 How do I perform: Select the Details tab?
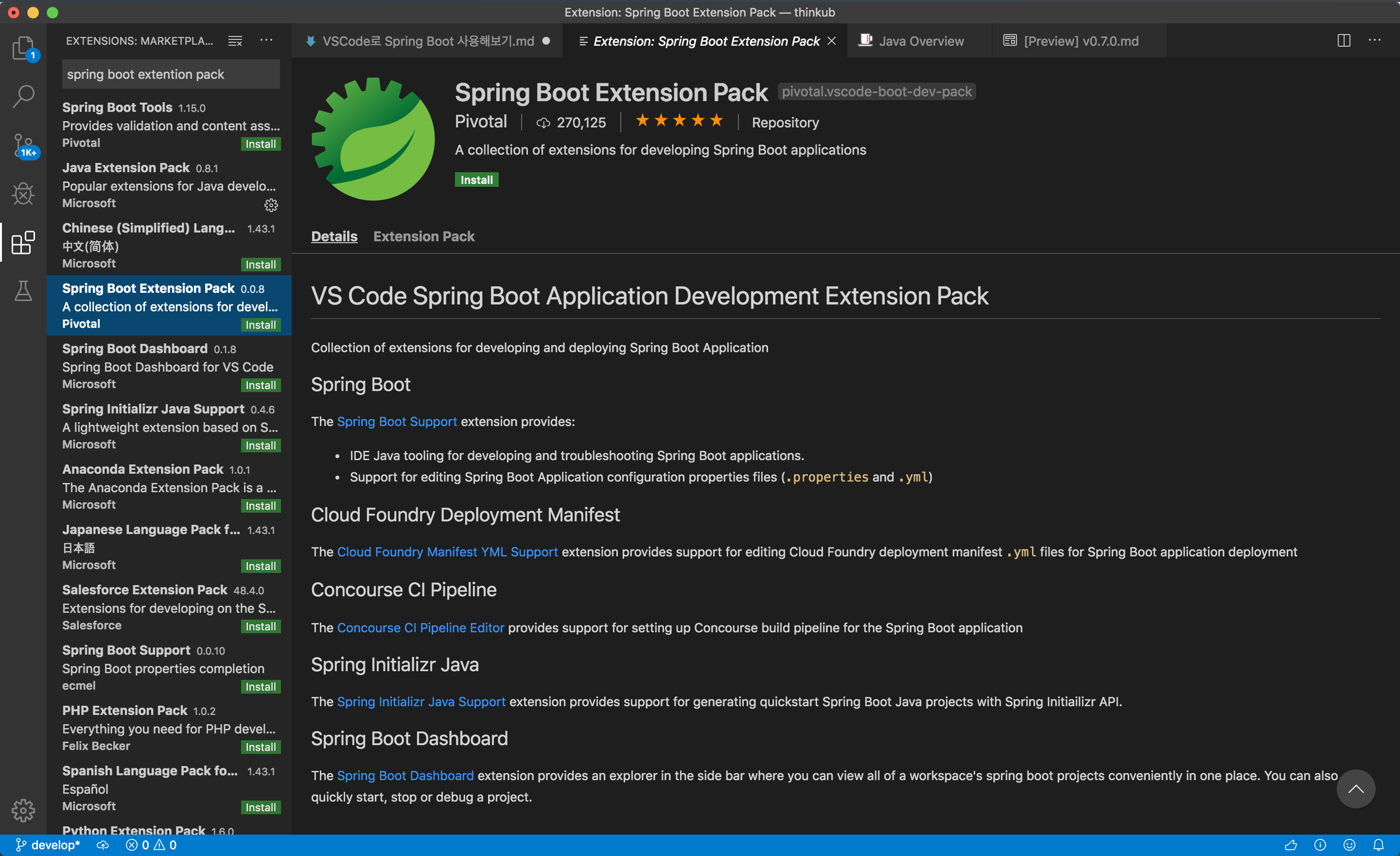(x=334, y=236)
